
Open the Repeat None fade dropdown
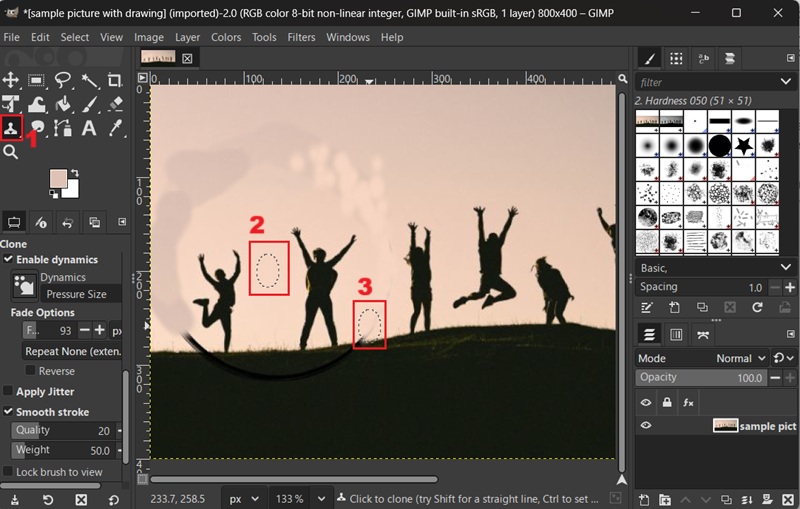pyautogui.click(x=72, y=351)
